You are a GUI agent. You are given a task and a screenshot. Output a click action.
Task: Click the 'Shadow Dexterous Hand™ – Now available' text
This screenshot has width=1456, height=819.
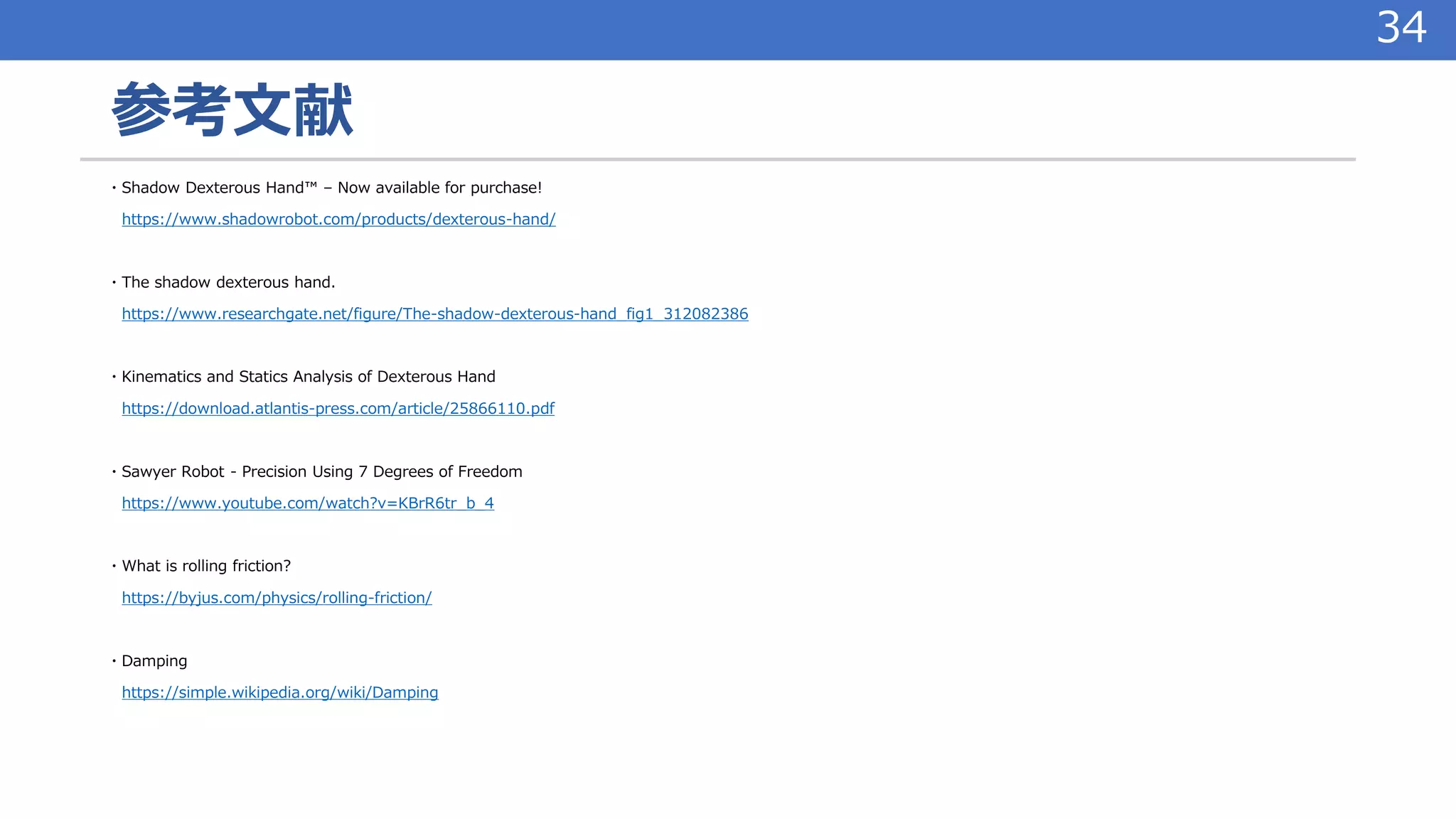(x=284, y=188)
